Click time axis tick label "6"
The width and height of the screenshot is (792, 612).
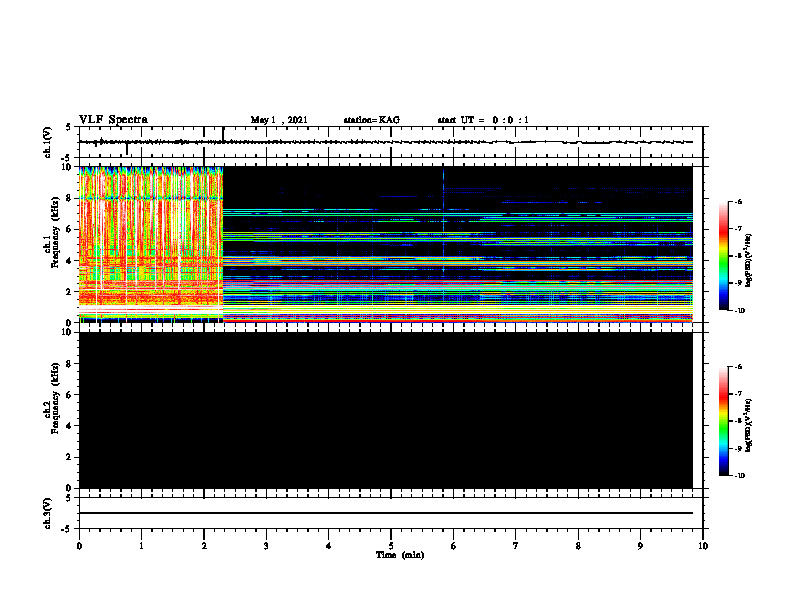tap(454, 546)
